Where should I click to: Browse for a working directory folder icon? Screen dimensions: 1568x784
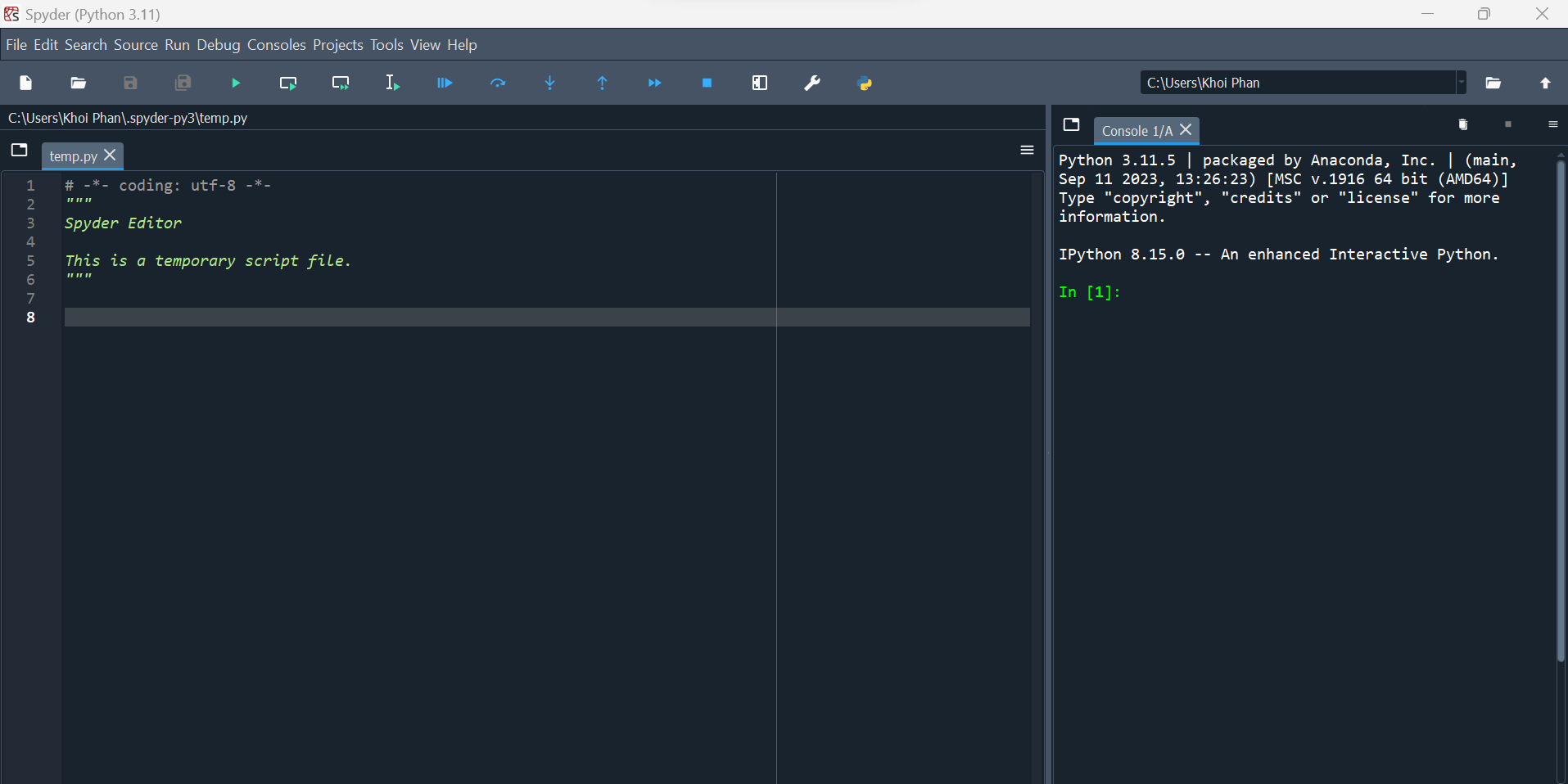1493,83
